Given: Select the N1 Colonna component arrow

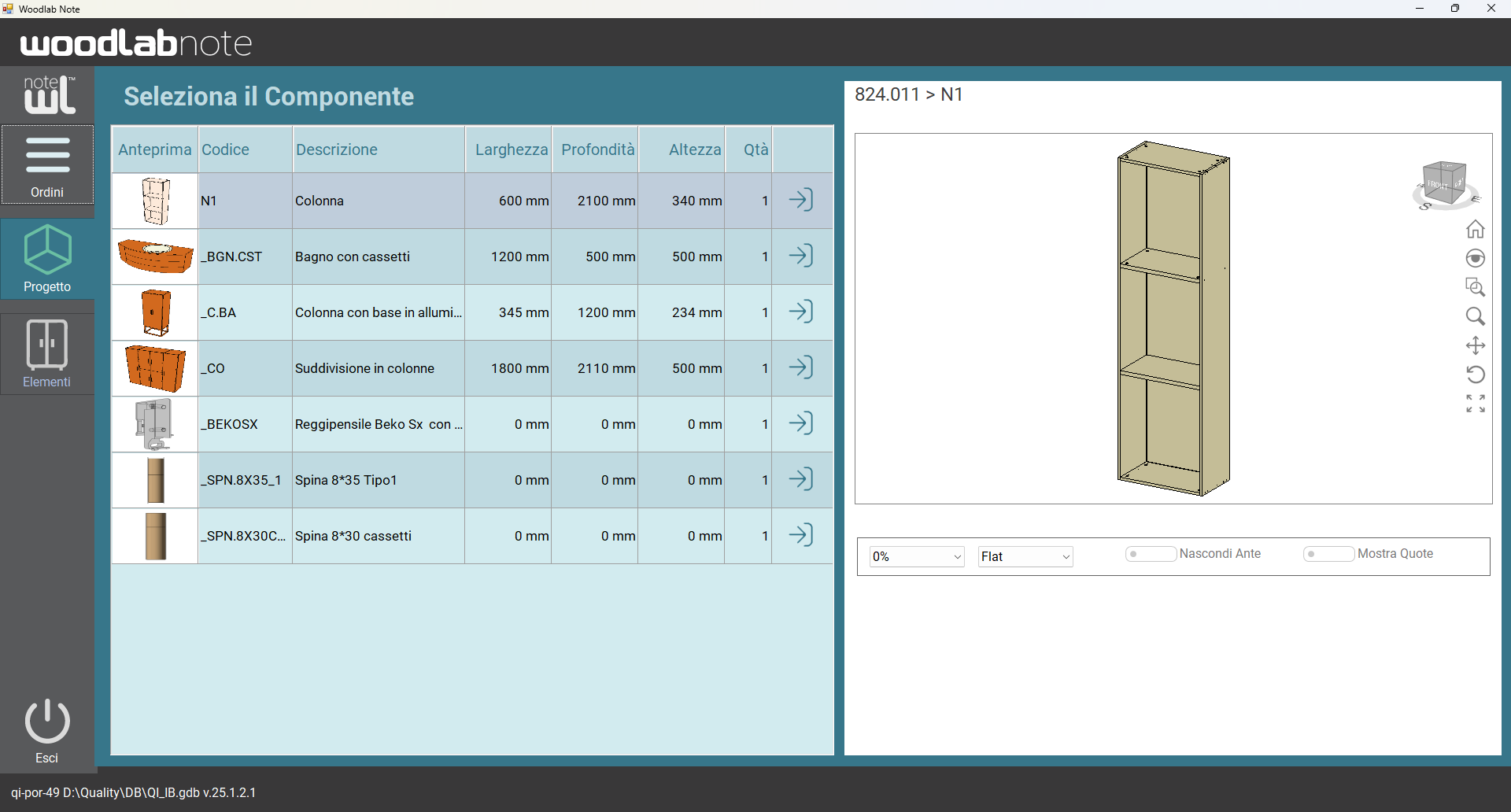Looking at the screenshot, I should pyautogui.click(x=801, y=200).
